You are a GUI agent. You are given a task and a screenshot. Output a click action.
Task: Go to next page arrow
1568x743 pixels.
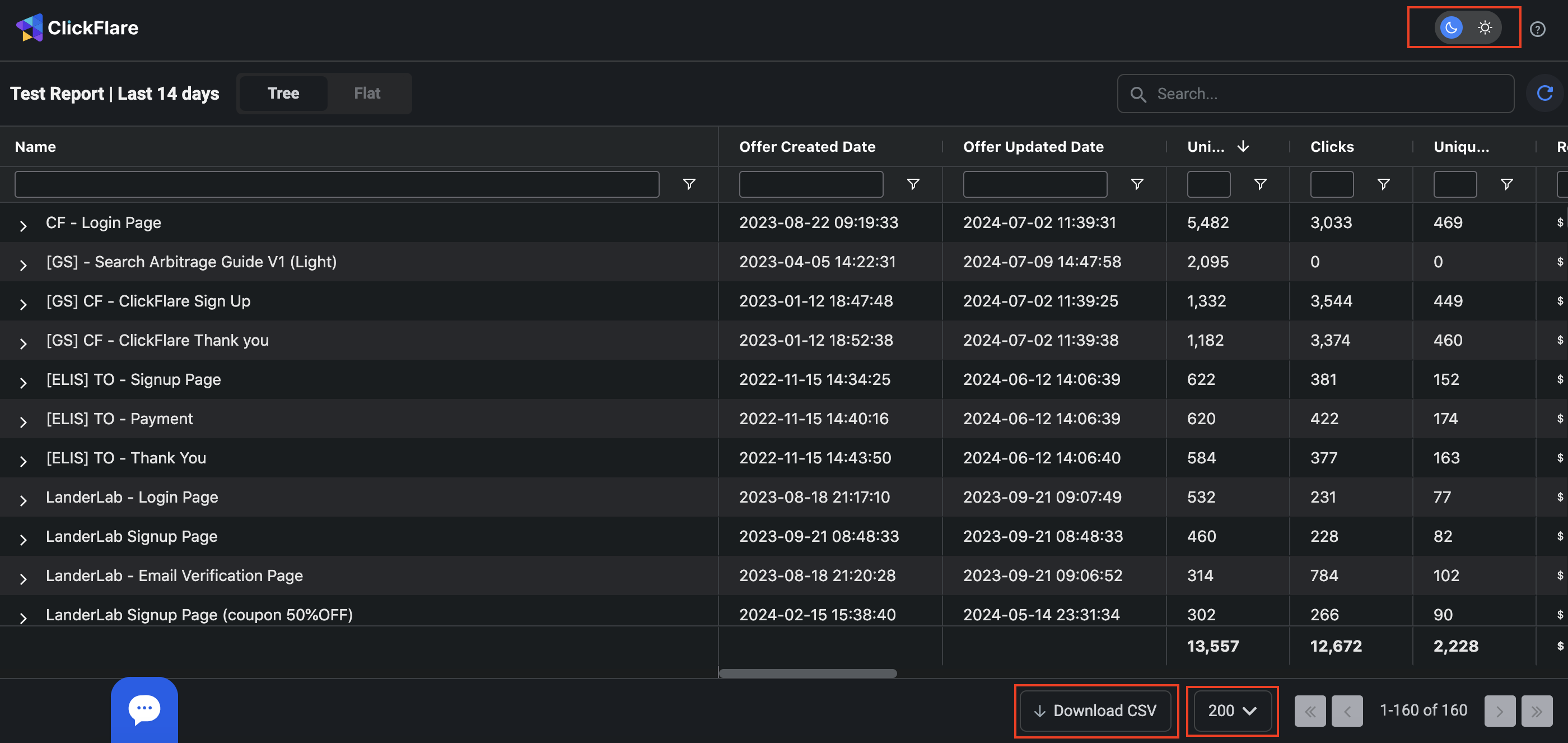[1500, 711]
